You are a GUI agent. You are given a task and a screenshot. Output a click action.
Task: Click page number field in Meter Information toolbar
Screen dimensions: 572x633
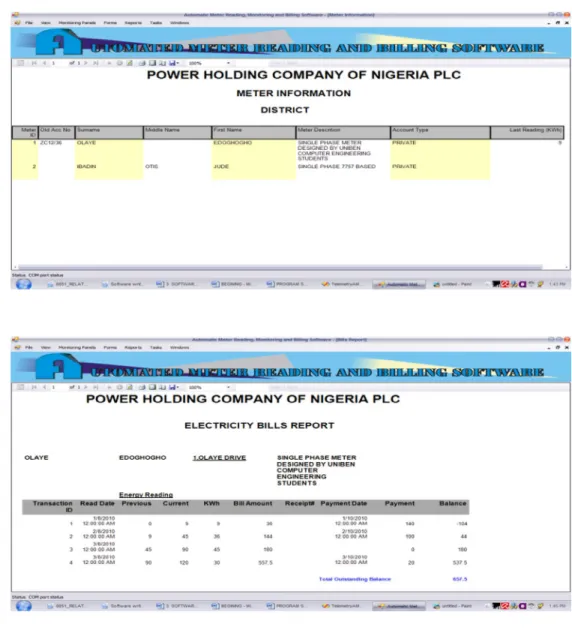(58, 63)
